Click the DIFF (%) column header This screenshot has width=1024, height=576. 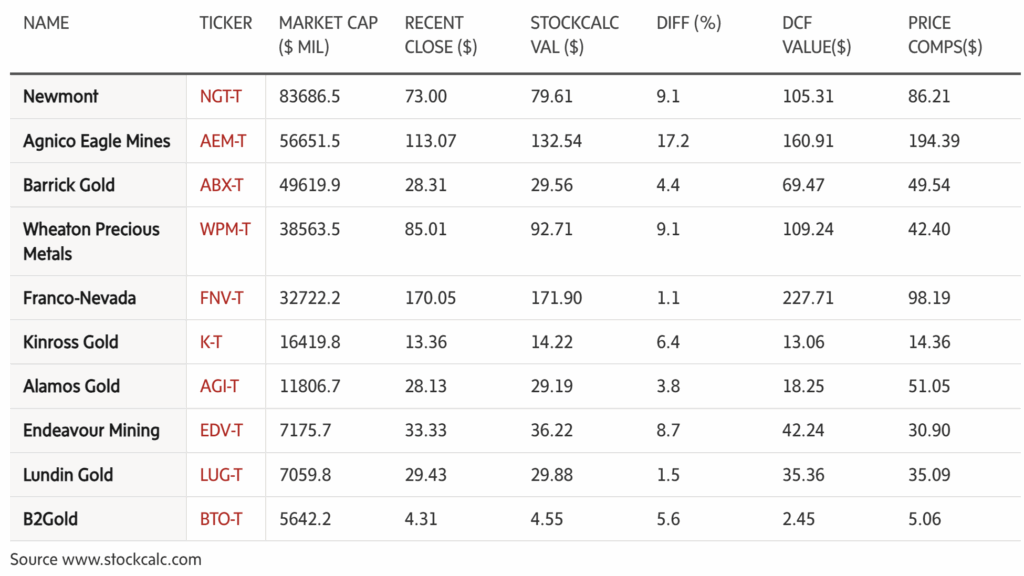[688, 23]
